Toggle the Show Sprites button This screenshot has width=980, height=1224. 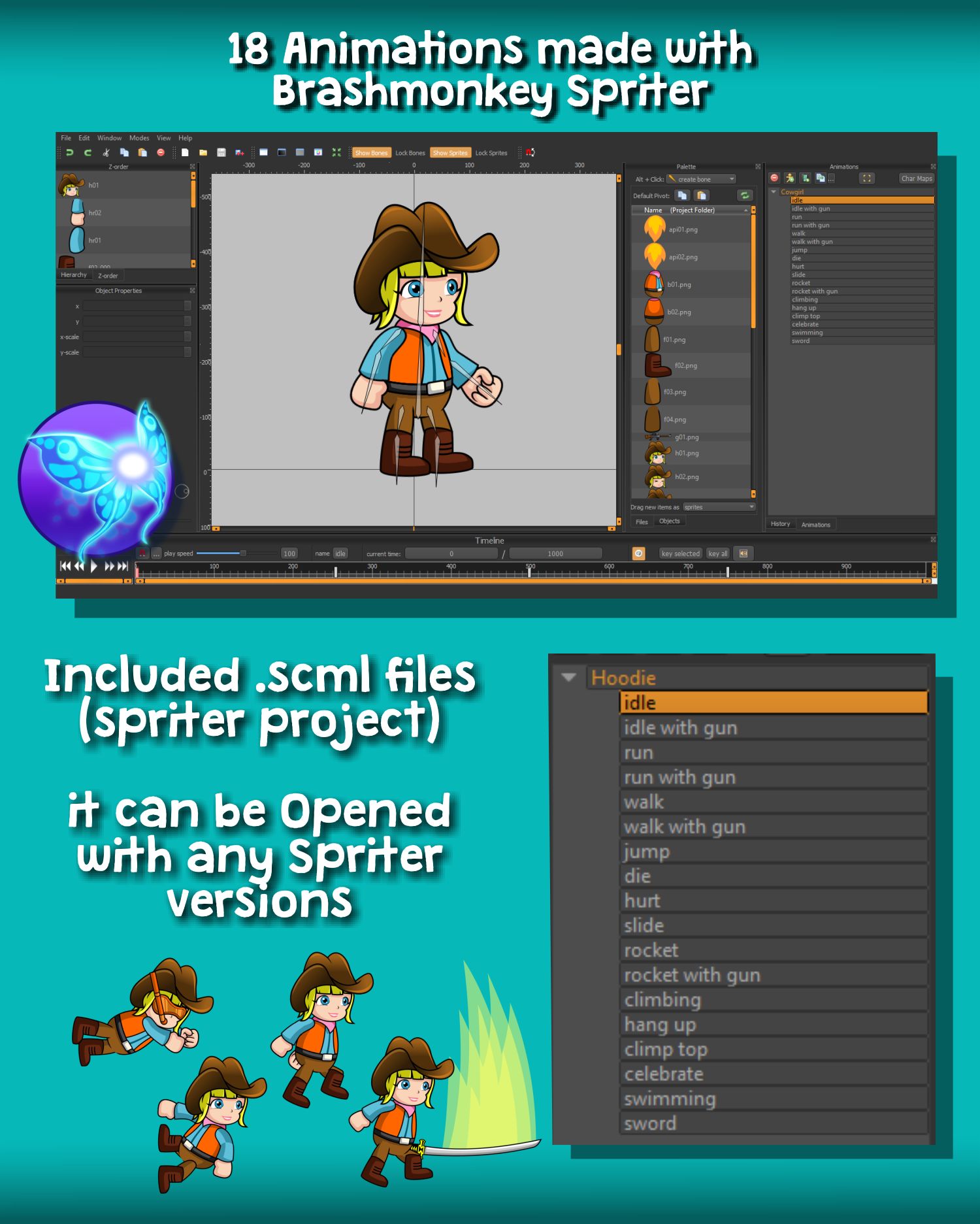pyautogui.click(x=450, y=153)
